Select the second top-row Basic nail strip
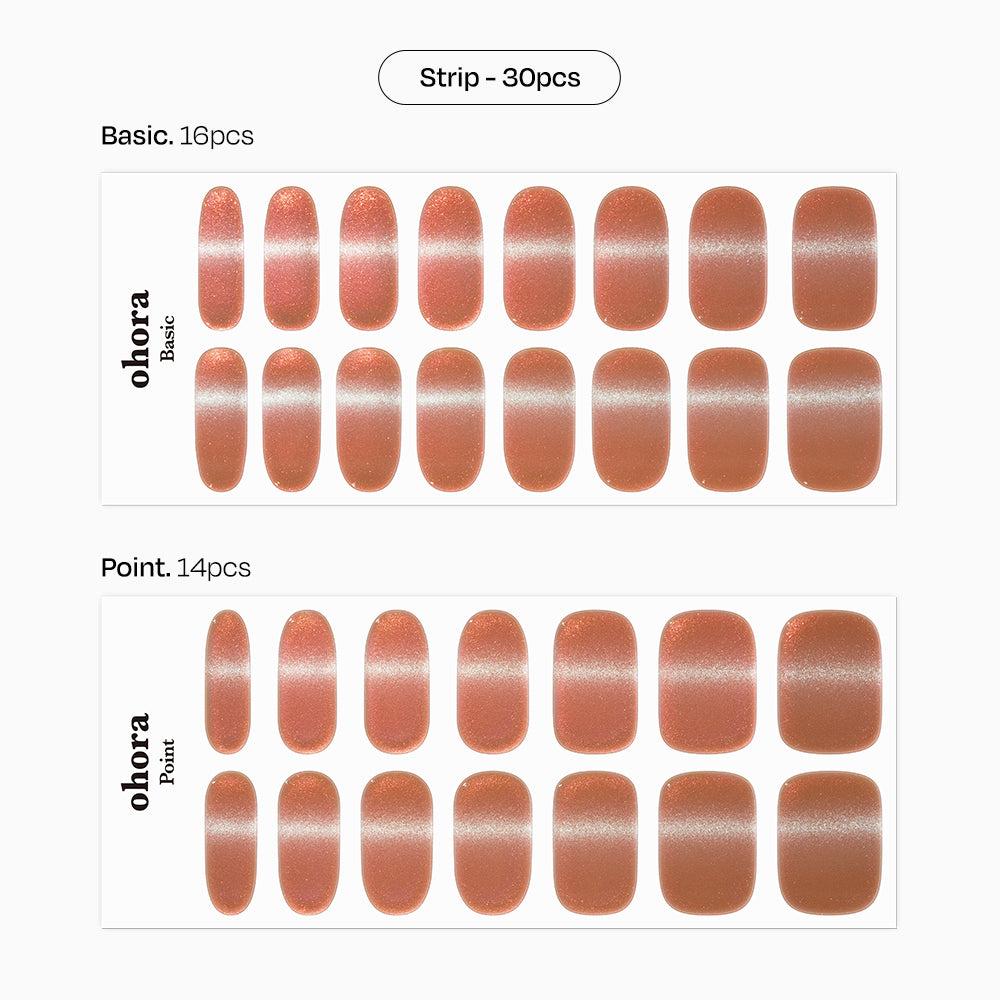The image size is (1000, 1000). (x=291, y=258)
